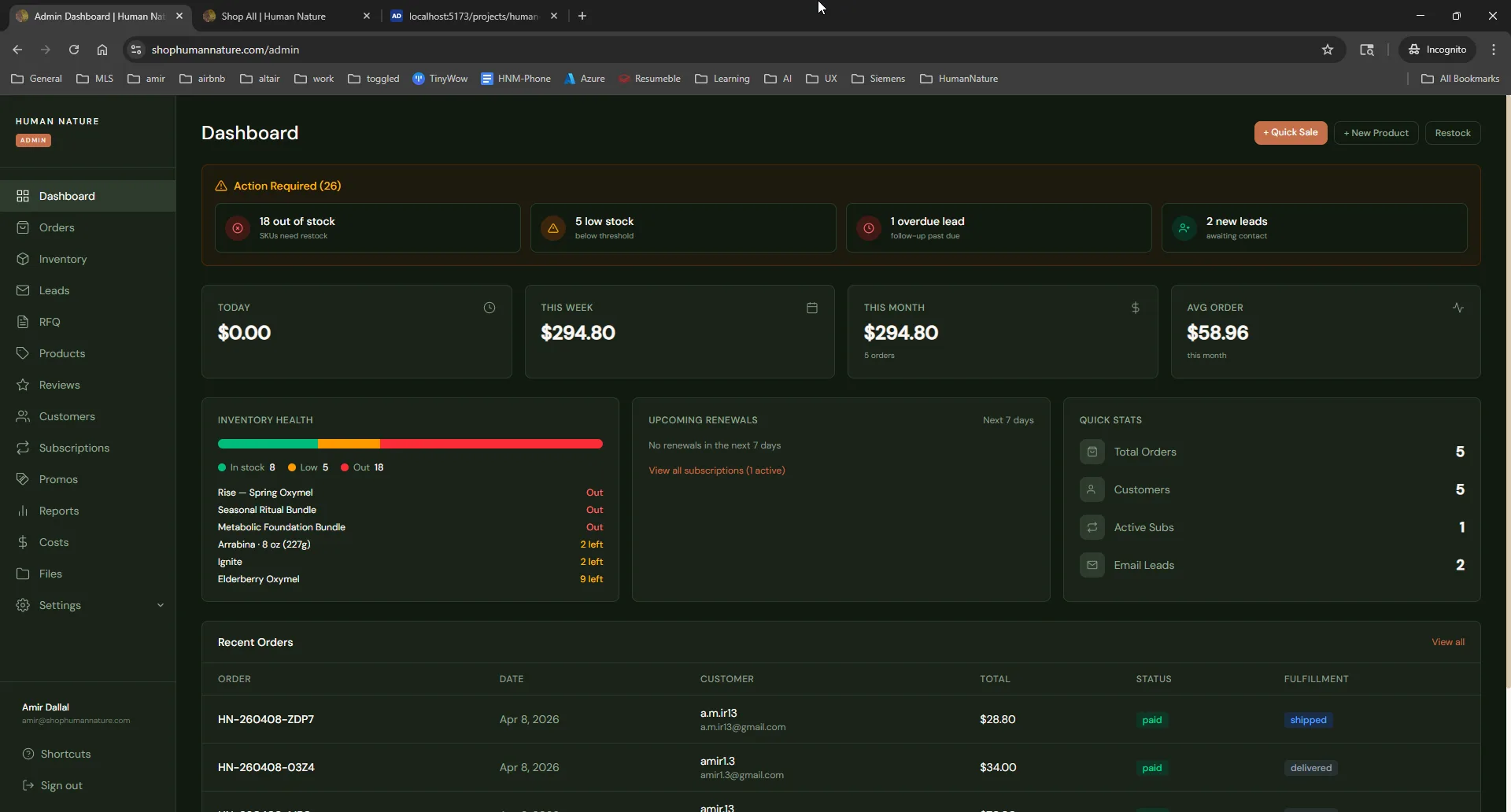Open a new browser tab

click(582, 16)
